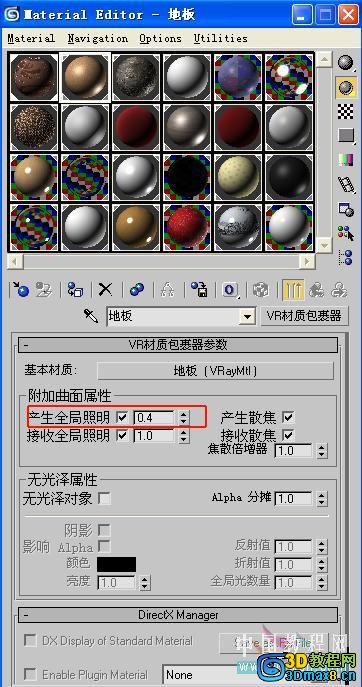Click the Put Material to Scene icon
This screenshot has height=687, width=362.
(44, 290)
